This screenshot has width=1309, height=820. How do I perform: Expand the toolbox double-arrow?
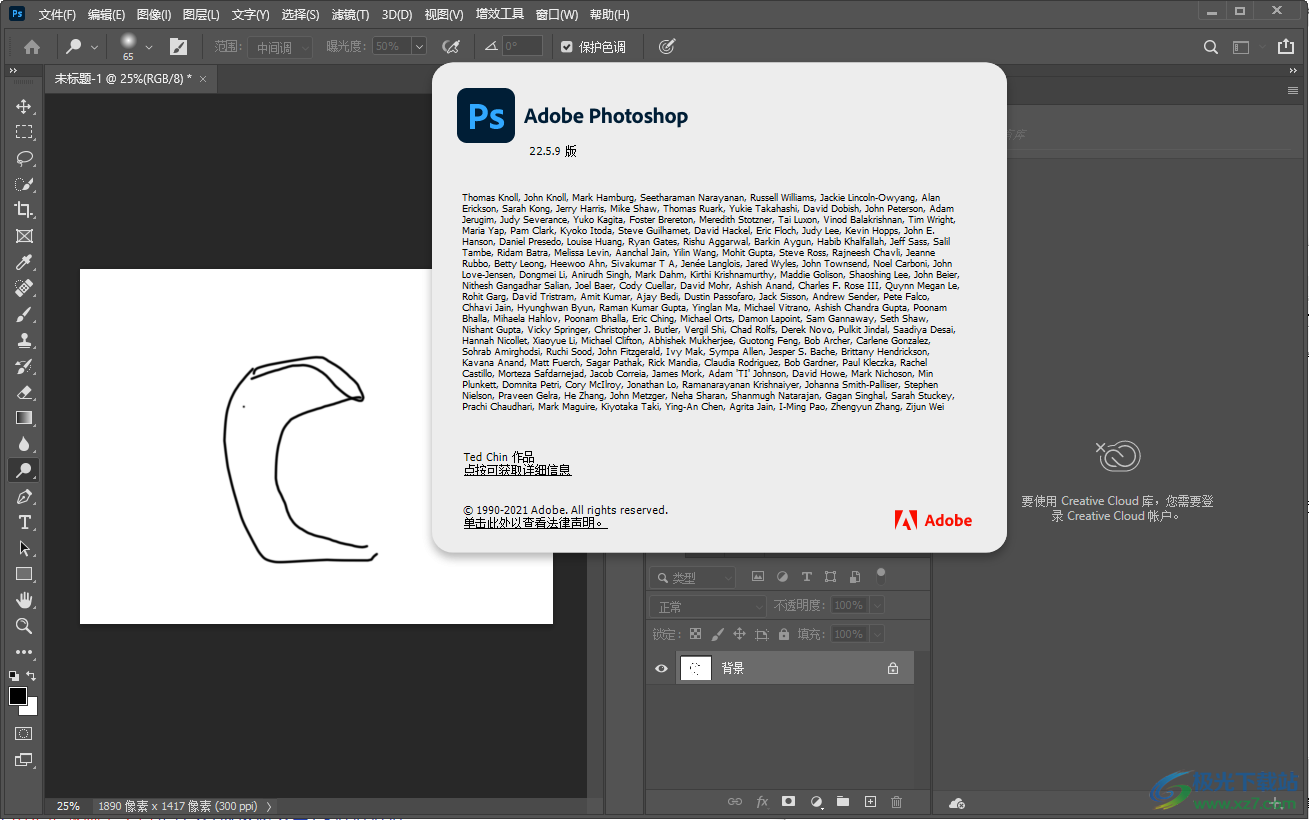[13, 71]
